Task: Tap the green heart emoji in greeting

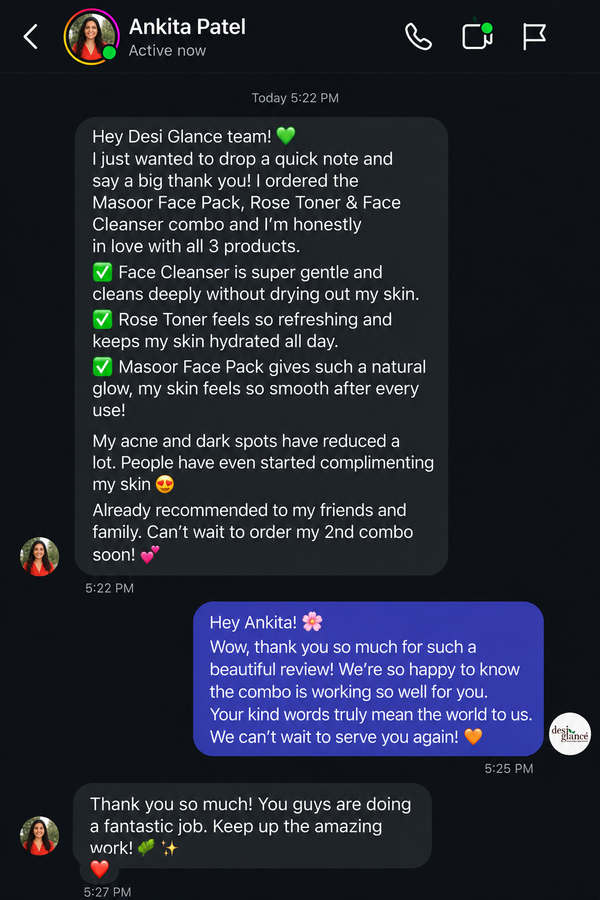Action: (286, 136)
